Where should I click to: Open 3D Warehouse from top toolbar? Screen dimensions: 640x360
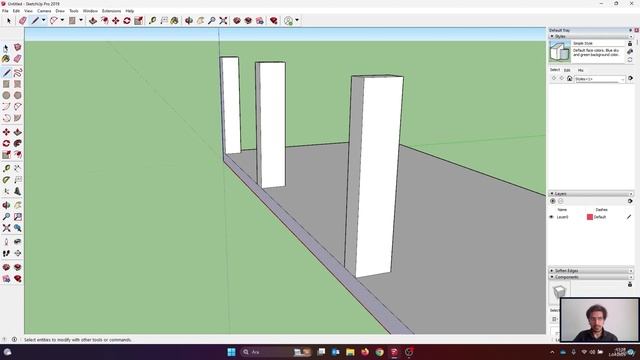(x=237, y=20)
